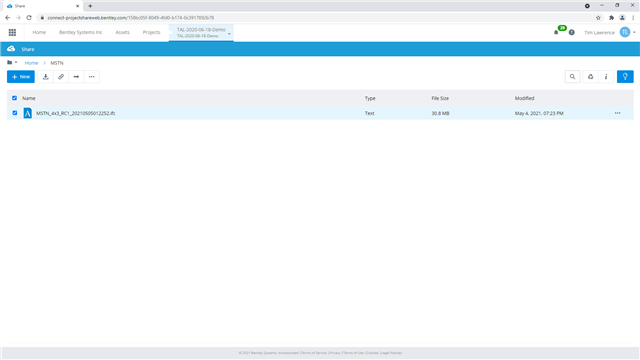640x360 pixels.
Task: Sort by the Name column header
Action: [x=29, y=98]
